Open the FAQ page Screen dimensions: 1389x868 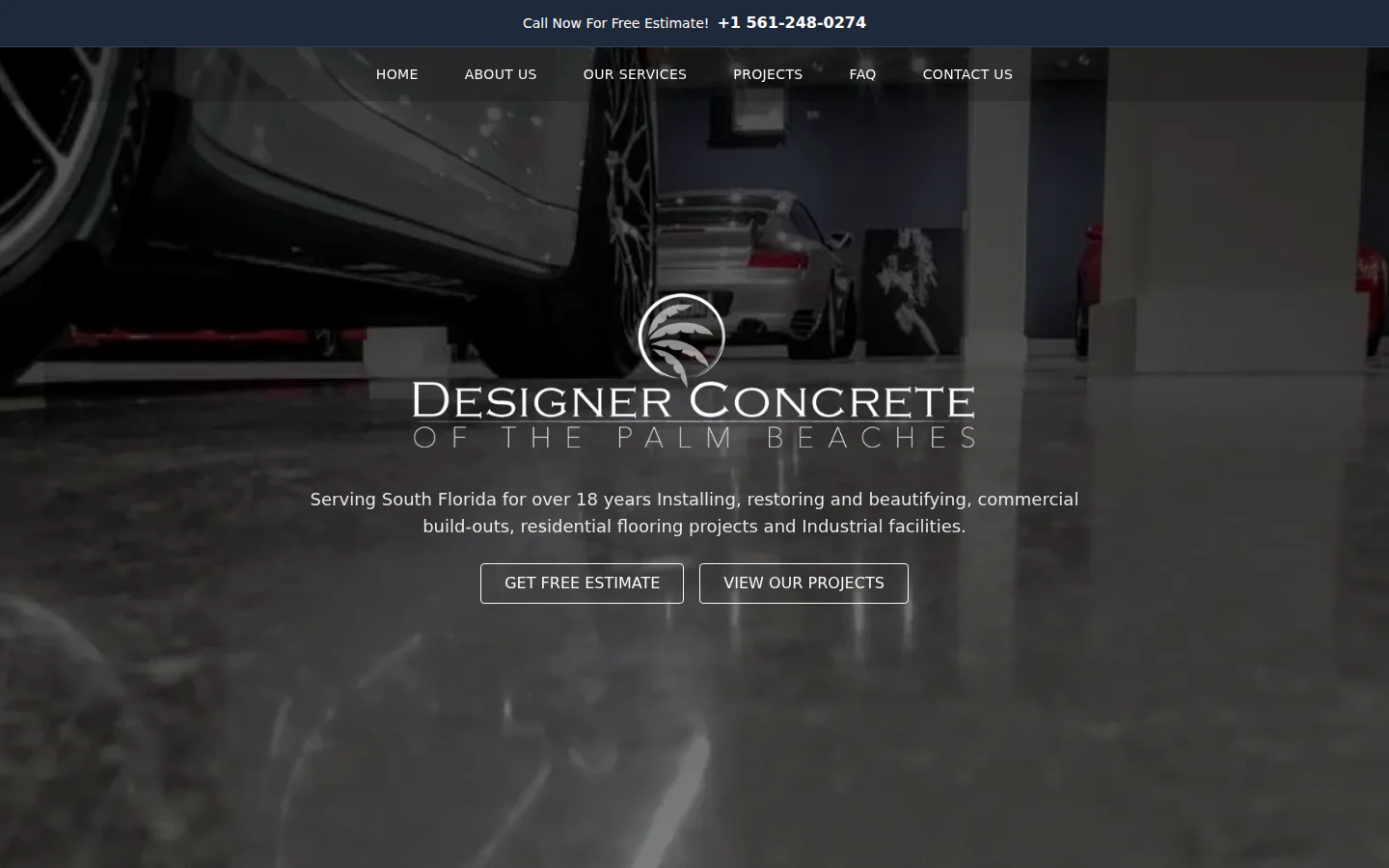862,74
